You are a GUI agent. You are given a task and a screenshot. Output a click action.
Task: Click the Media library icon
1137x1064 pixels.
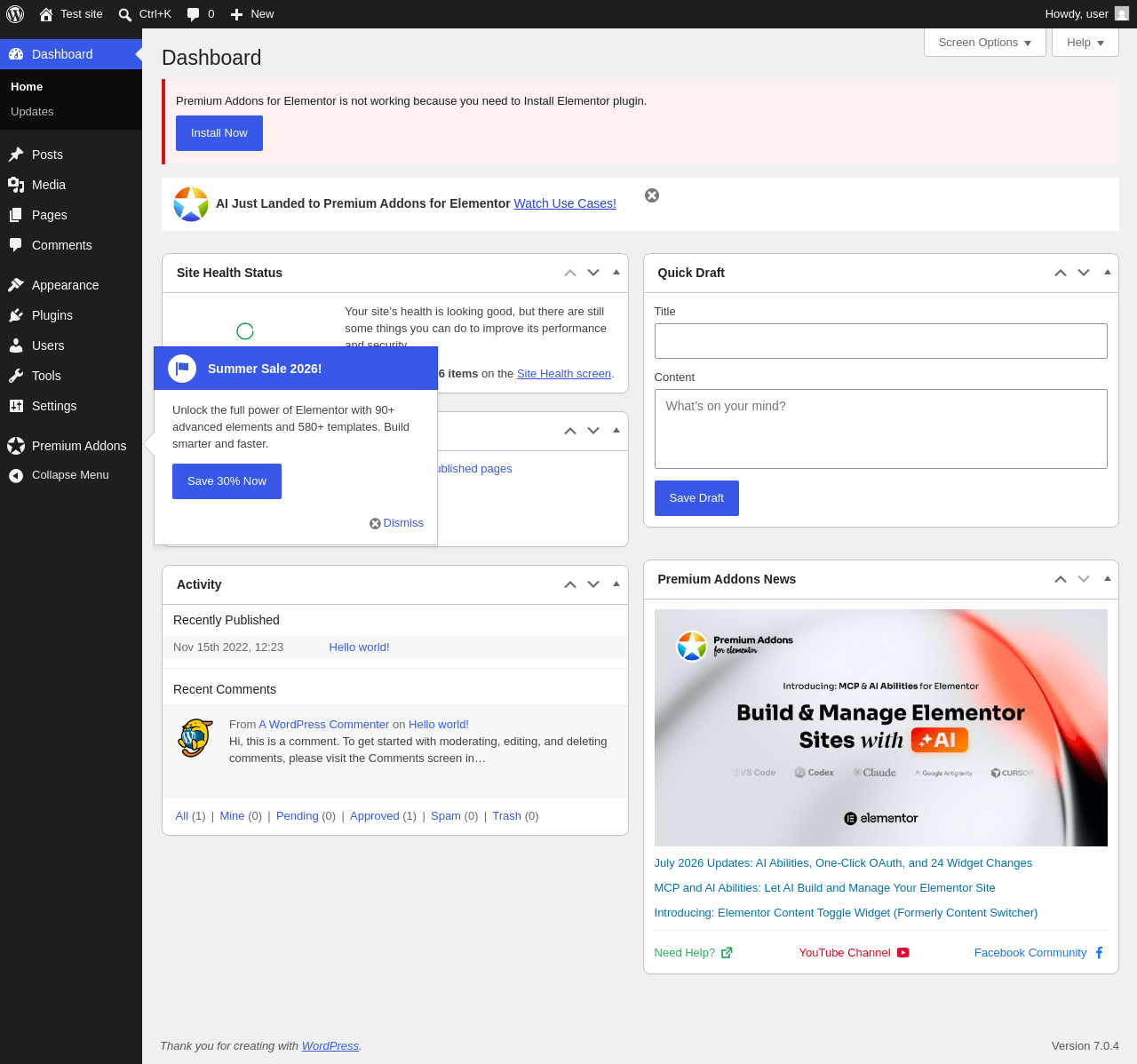tap(16, 185)
